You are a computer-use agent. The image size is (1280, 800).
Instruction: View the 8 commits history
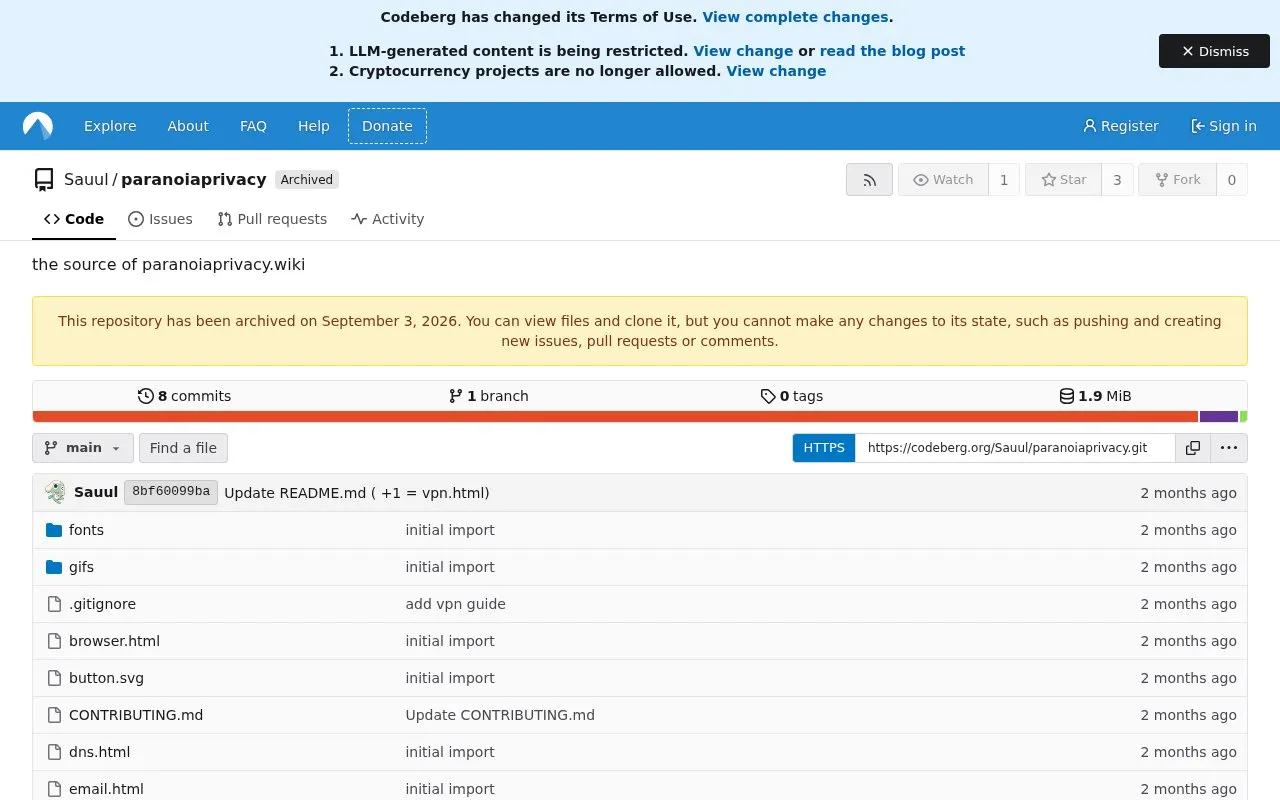[x=184, y=396]
